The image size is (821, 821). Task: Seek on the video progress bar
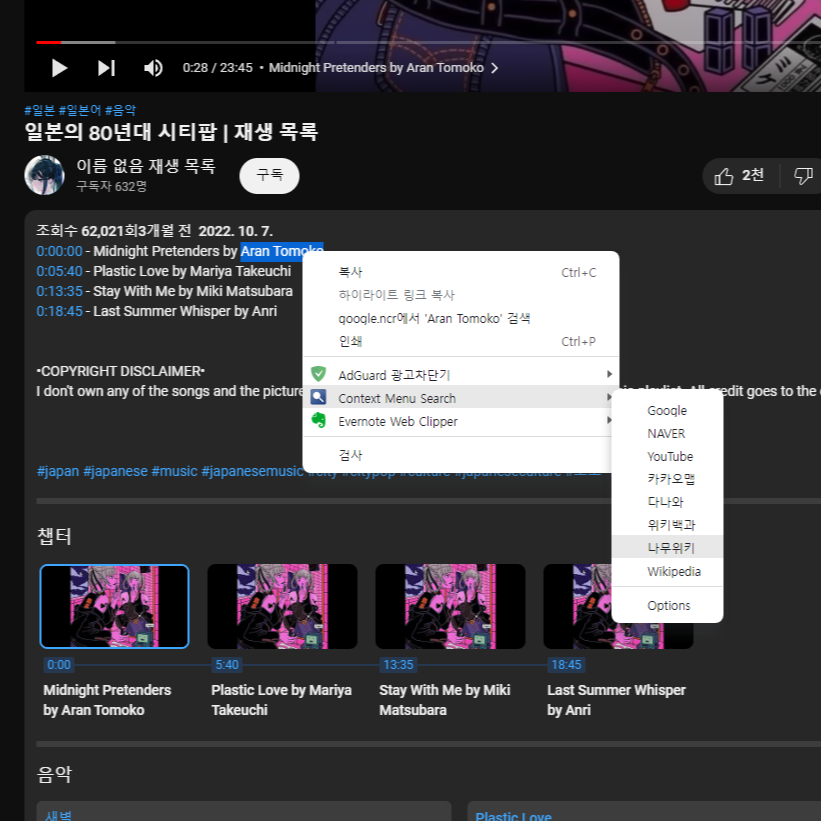point(428,42)
